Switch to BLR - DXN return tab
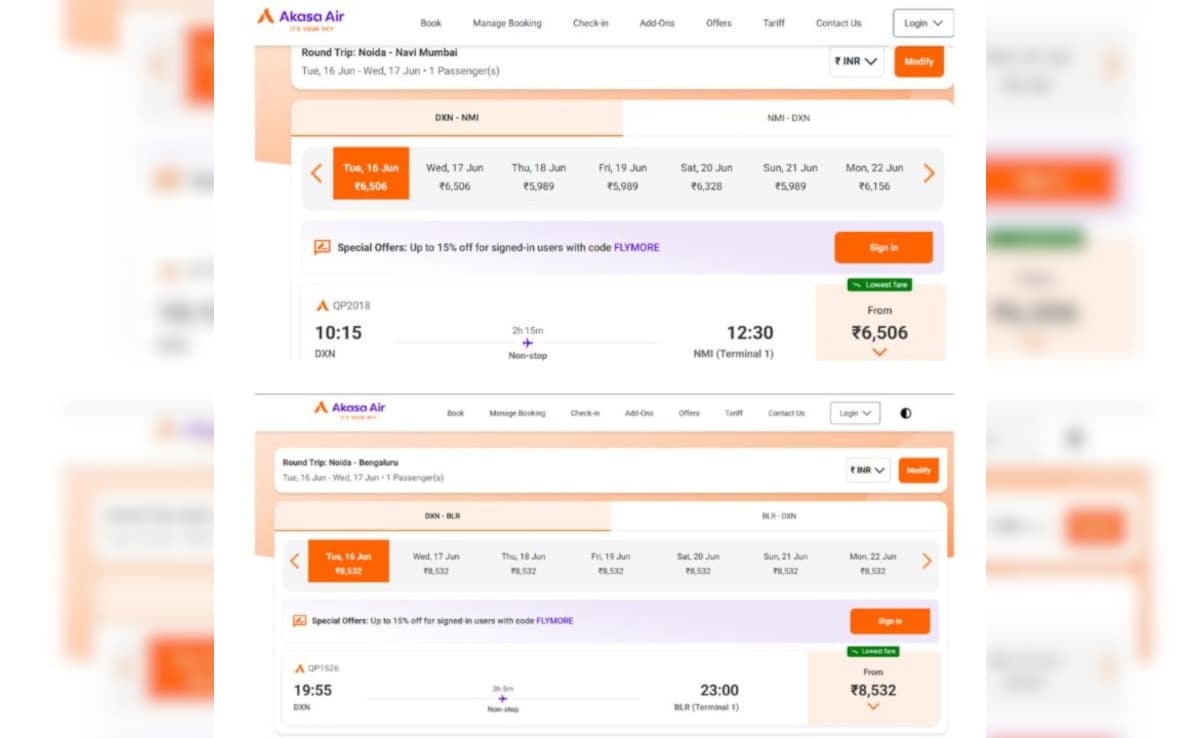The image size is (1200, 738). pos(779,516)
